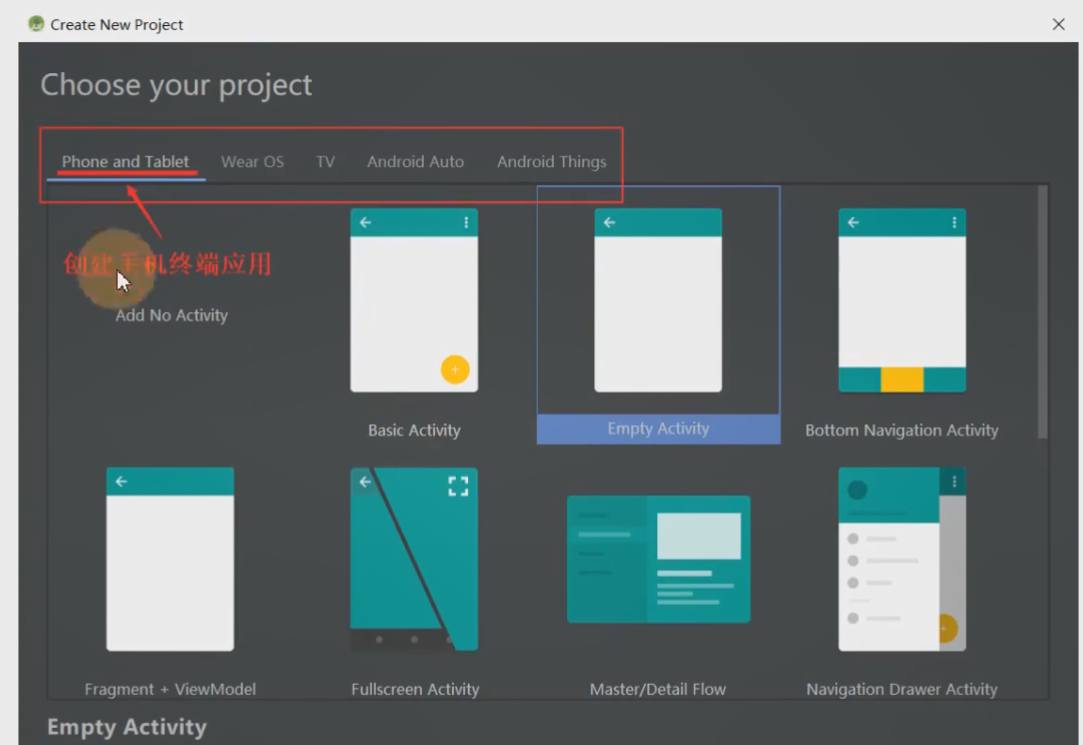Switch to the TV tab
The width and height of the screenshot is (1083, 745).
[325, 161]
